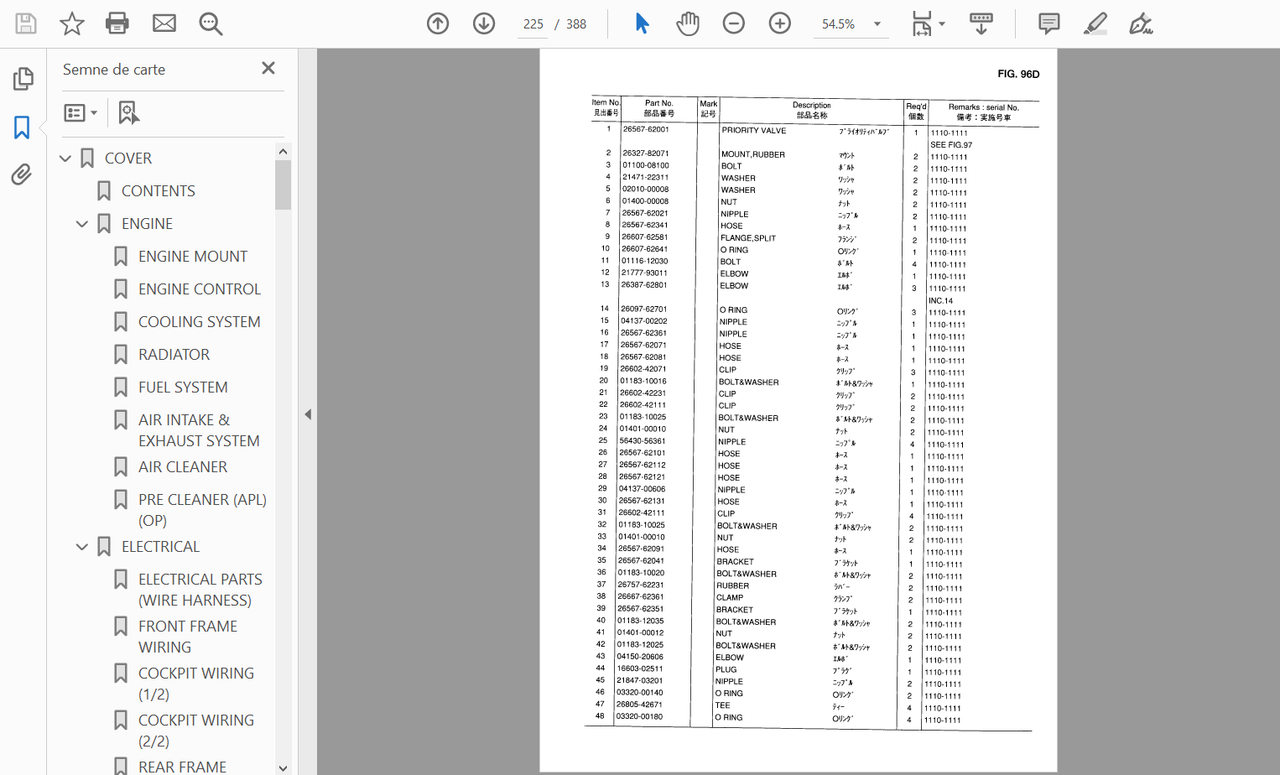This screenshot has width=1280, height=775.
Task: Click the Save file icon
Action: coord(25,24)
